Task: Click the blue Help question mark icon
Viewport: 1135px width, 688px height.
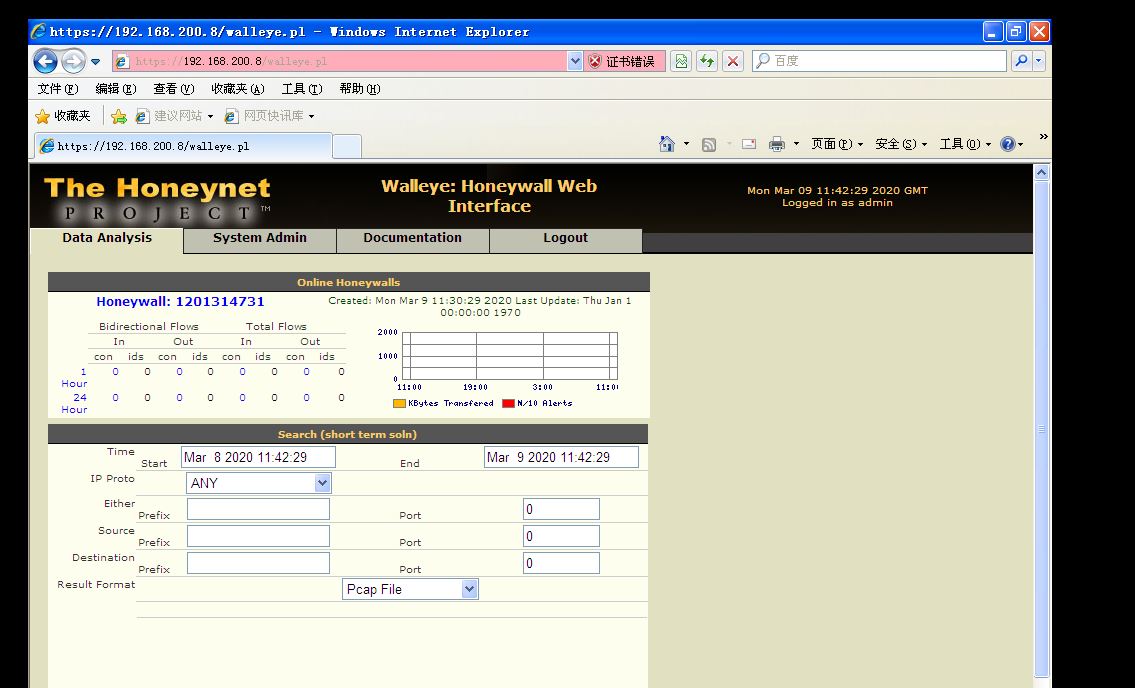Action: (1008, 144)
